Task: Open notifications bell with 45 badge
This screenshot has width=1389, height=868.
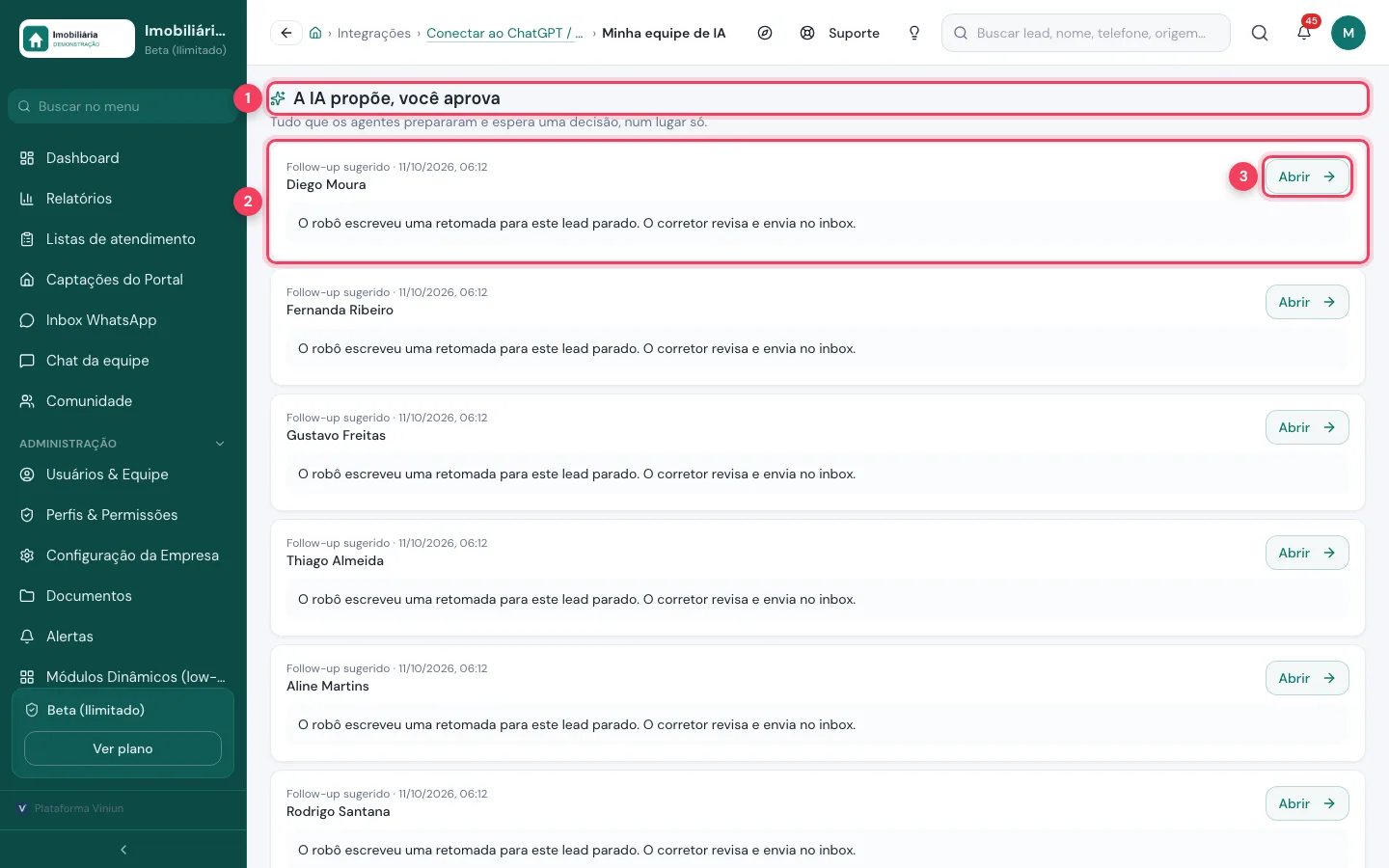Action: pos(1304,33)
